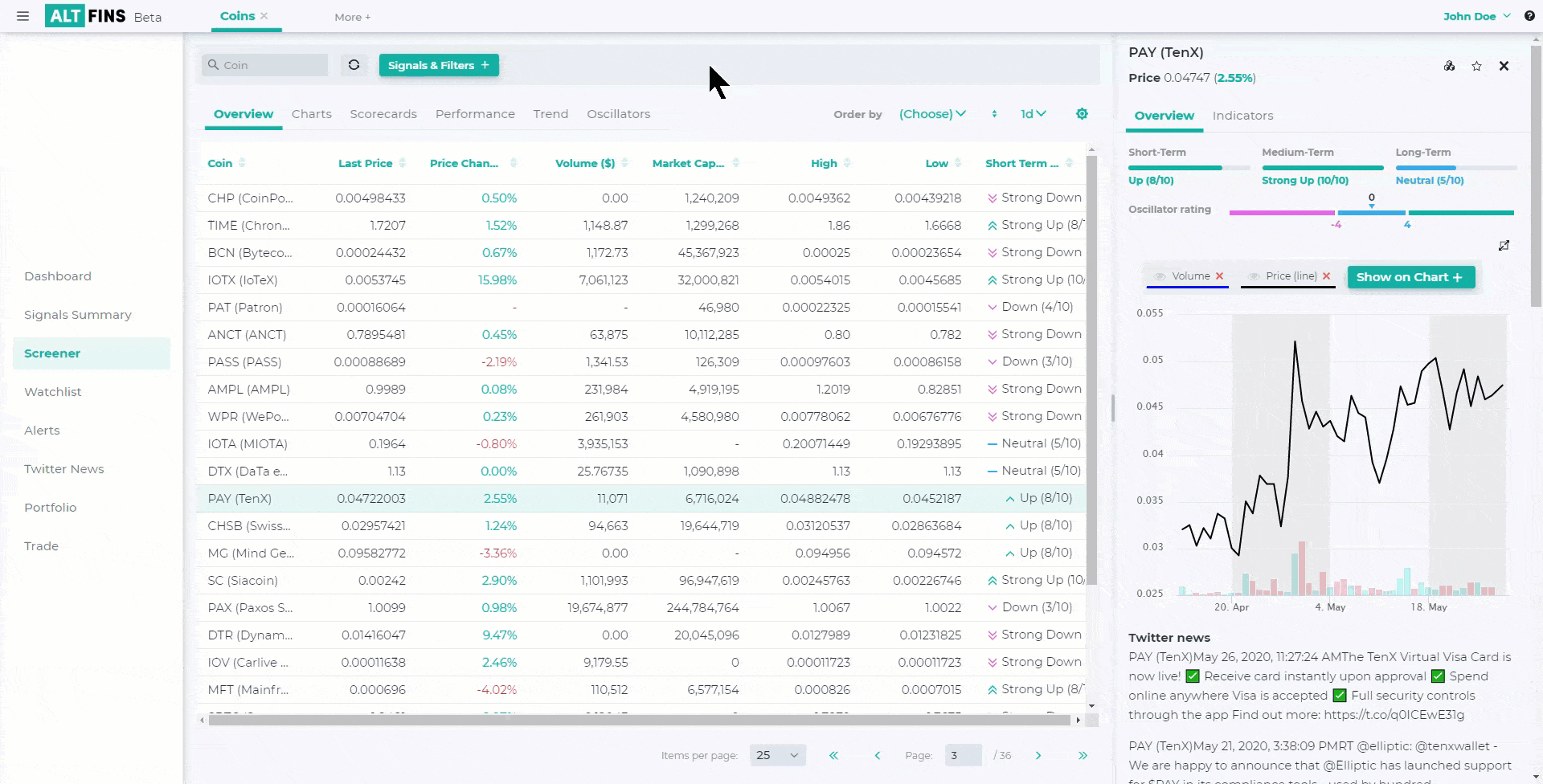Click the coin comparison blocks icon for PAY
1543x784 pixels.
pyautogui.click(x=1449, y=66)
